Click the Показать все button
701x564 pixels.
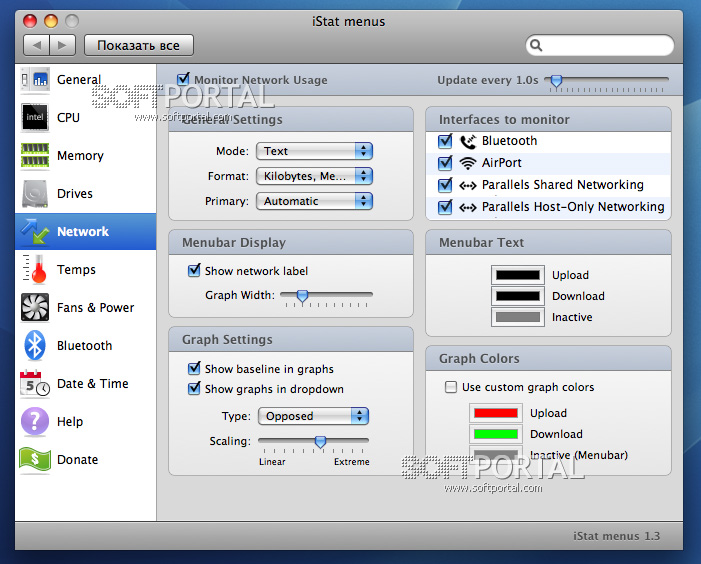(x=139, y=45)
